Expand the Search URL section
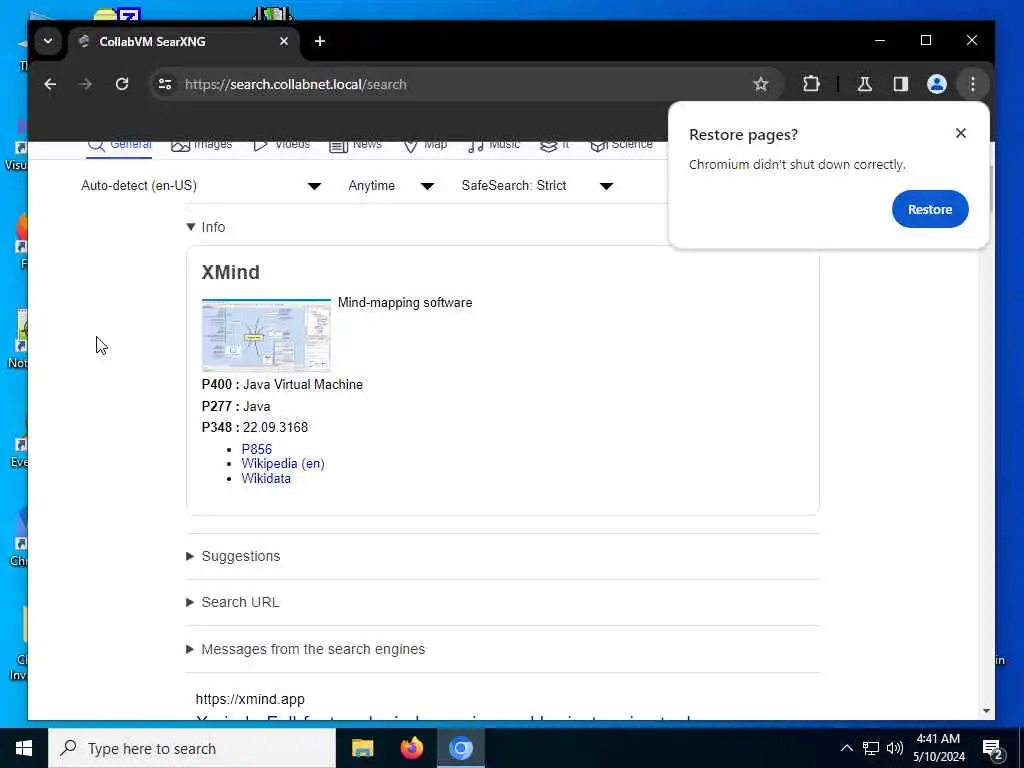1024x768 pixels. point(232,602)
